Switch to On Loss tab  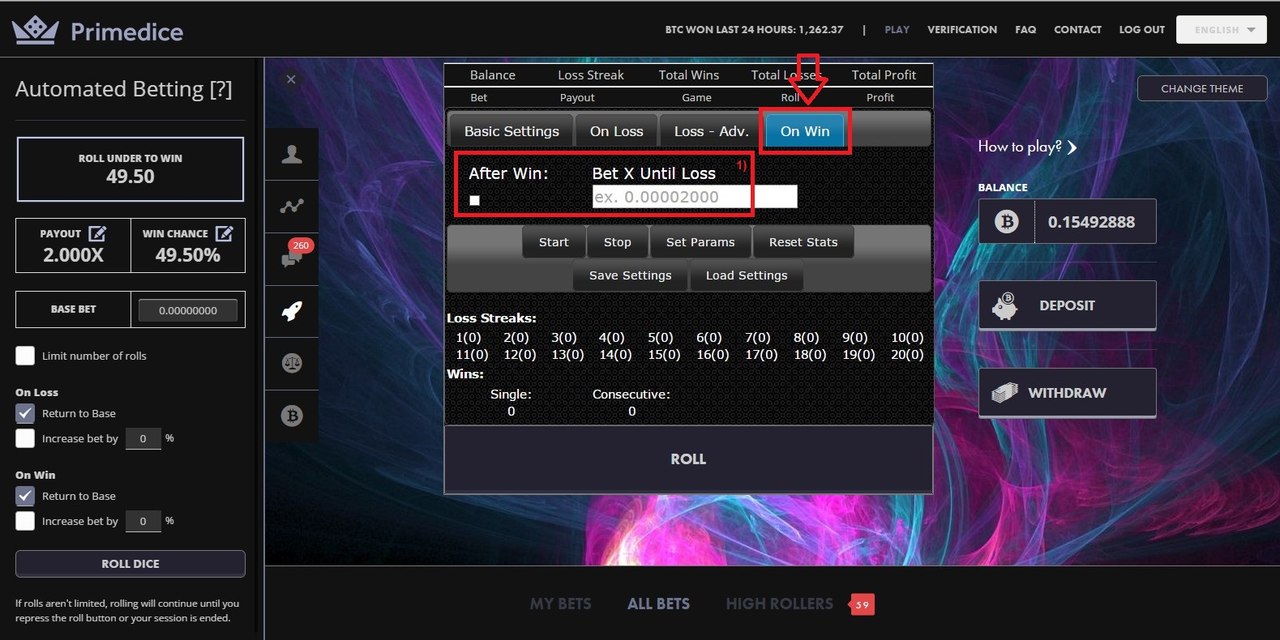(617, 131)
